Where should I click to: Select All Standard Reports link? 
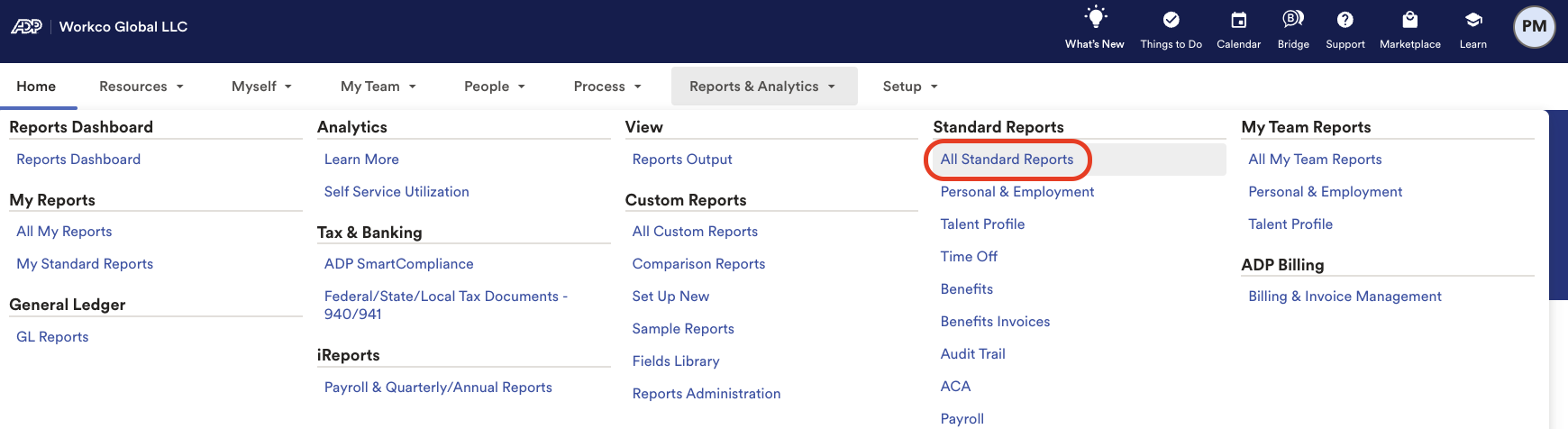coord(1007,160)
